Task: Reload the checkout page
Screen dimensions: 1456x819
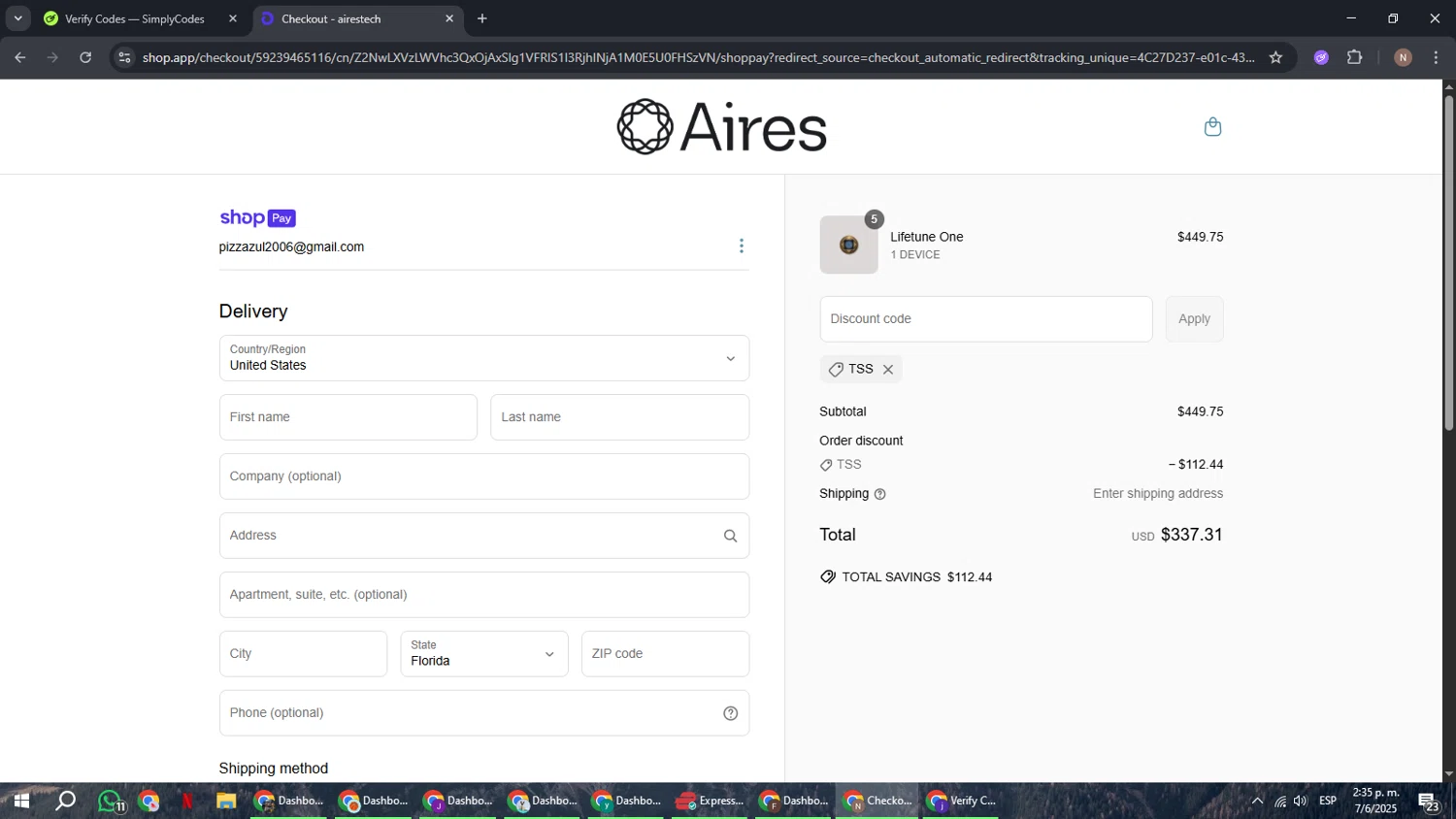Action: point(85,57)
